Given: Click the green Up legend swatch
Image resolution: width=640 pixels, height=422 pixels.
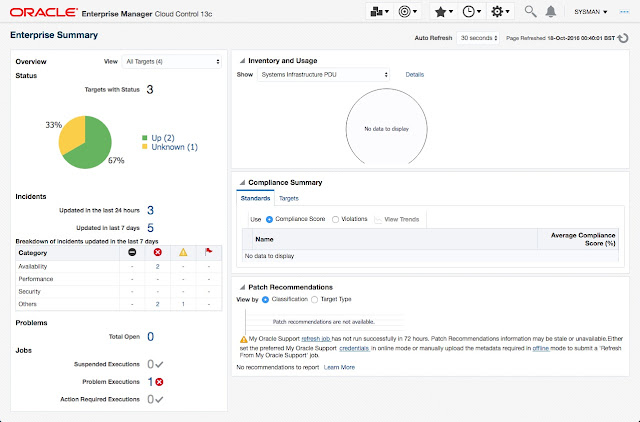Looking at the screenshot, I should [144, 138].
